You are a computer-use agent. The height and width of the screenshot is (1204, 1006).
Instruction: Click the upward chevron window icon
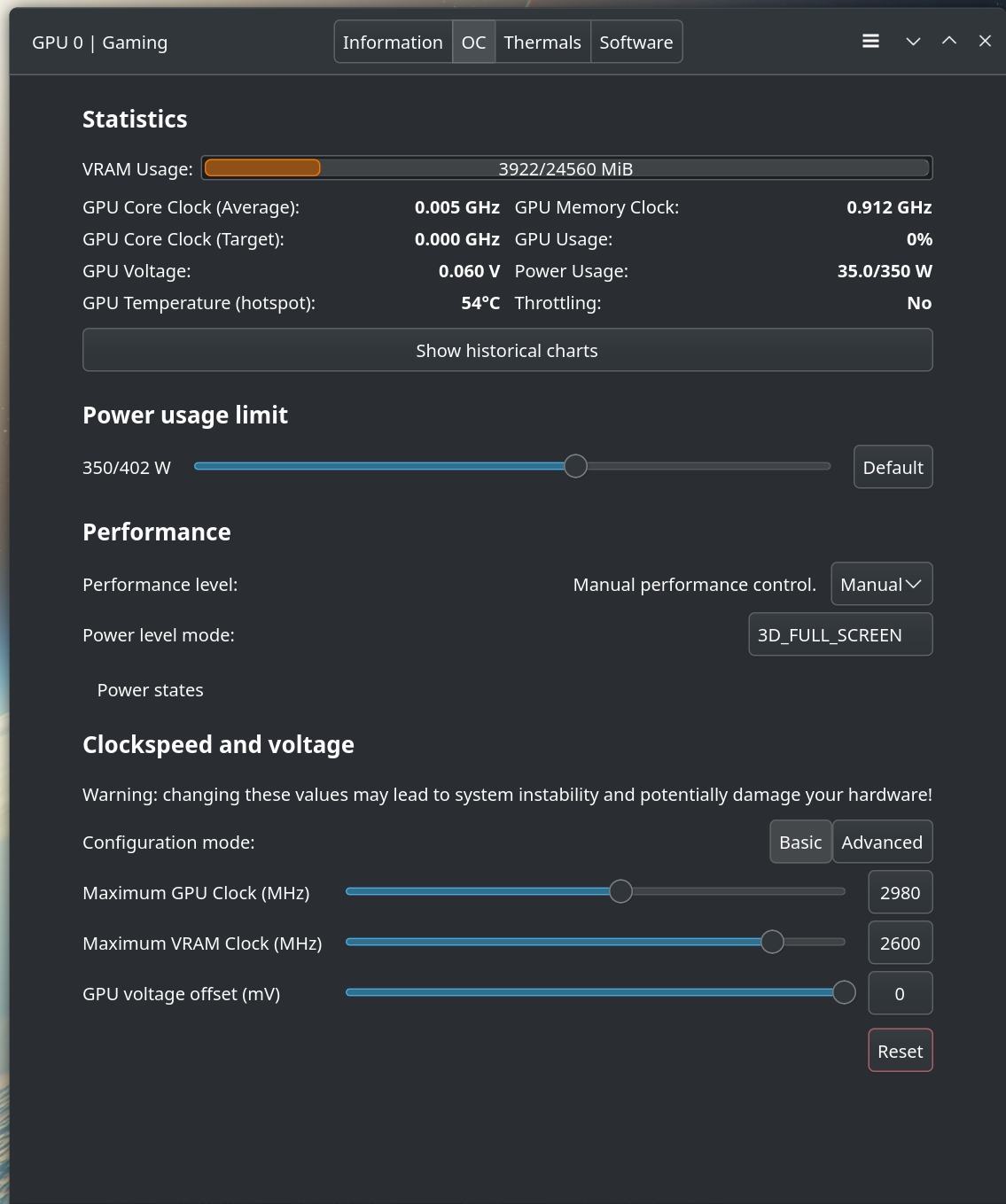(x=949, y=41)
